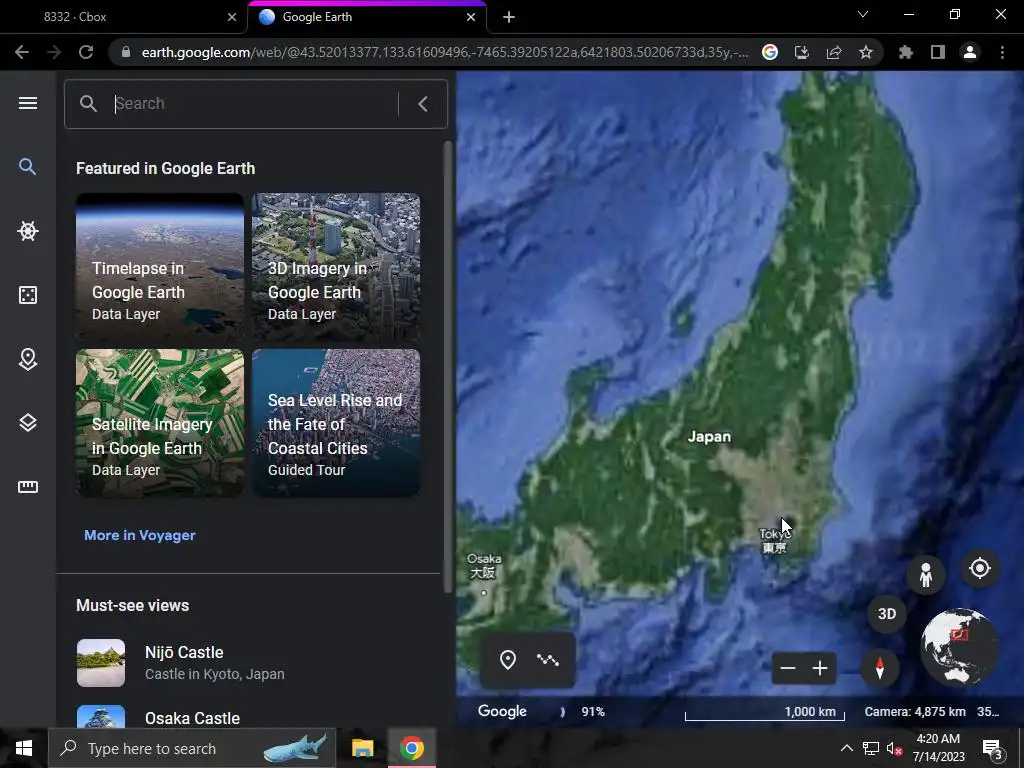Select the Search icon in the sidebar

point(27,167)
